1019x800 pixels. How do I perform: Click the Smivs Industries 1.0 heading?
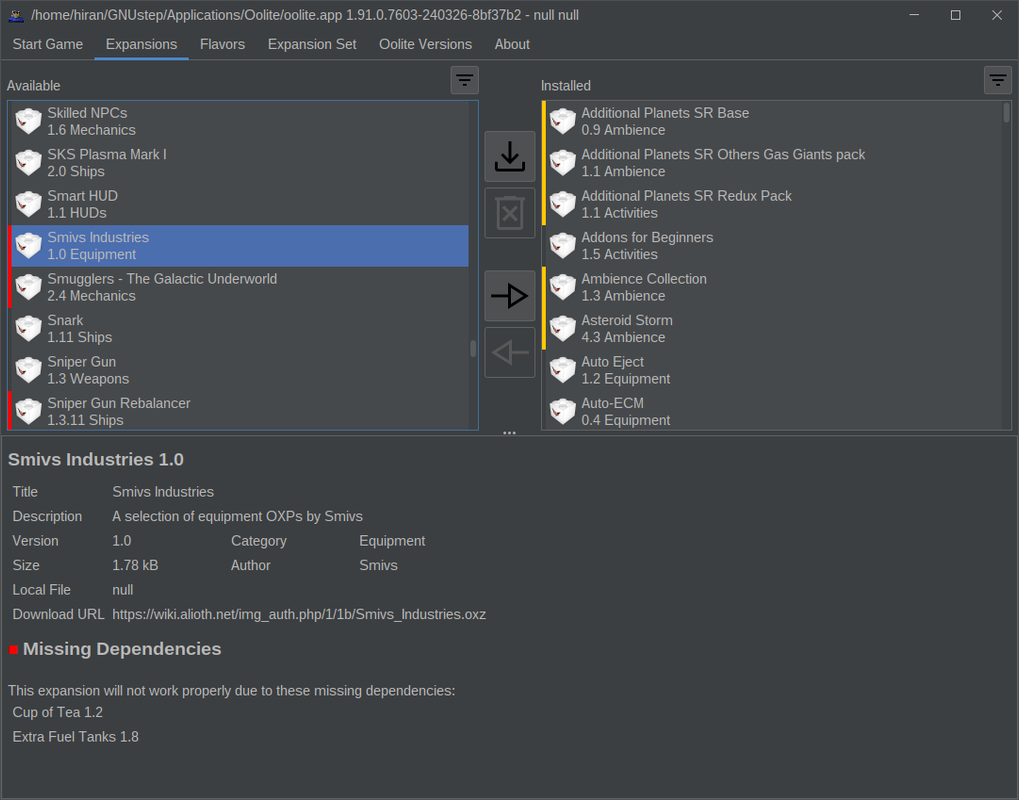coord(96,459)
